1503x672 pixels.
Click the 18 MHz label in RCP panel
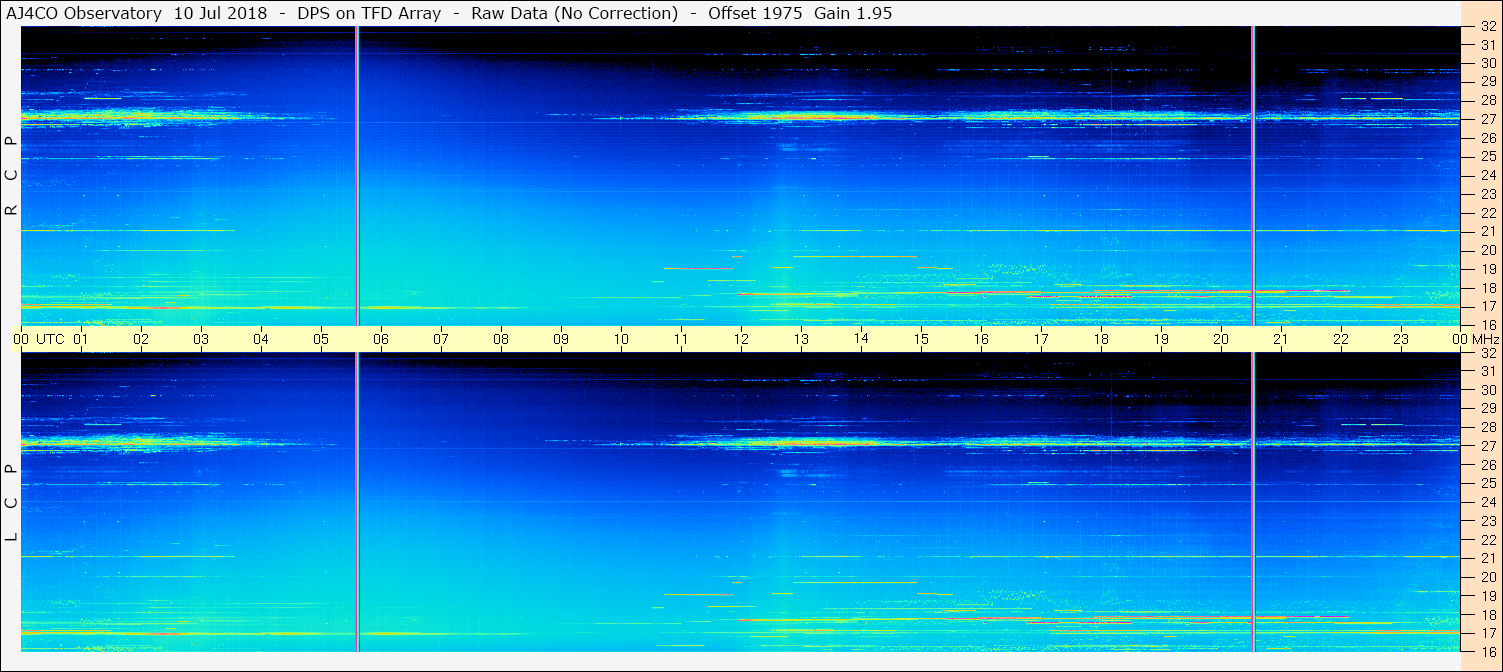[x=1488, y=288]
